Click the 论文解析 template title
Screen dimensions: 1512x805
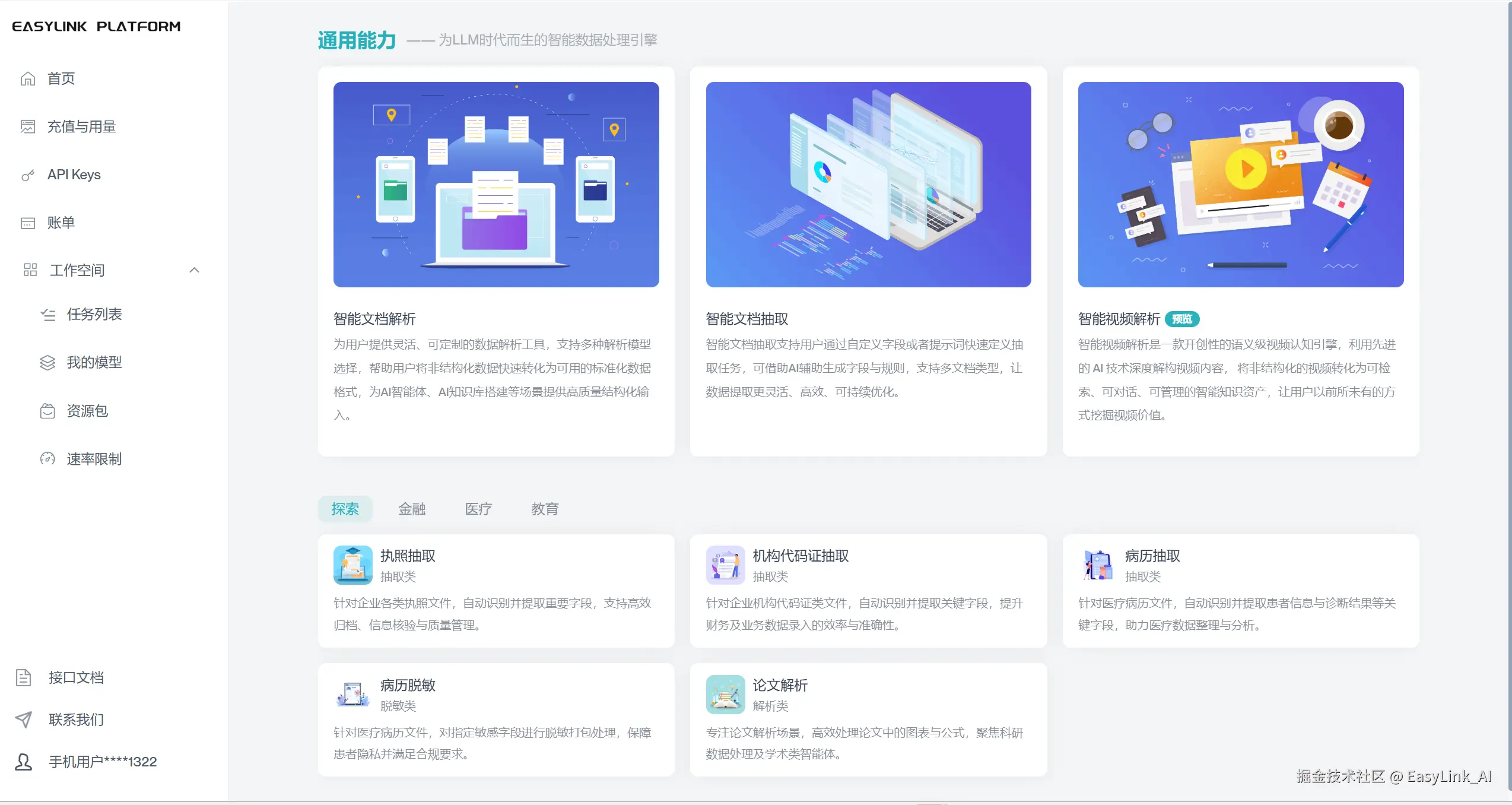coord(780,685)
